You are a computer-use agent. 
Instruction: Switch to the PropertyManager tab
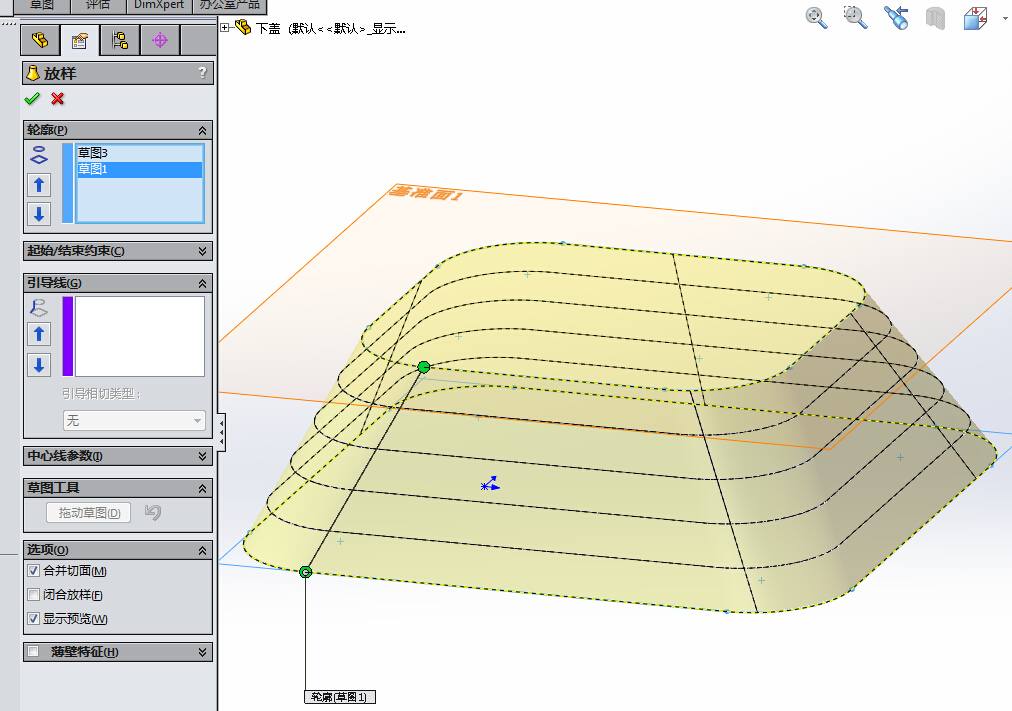tap(80, 41)
